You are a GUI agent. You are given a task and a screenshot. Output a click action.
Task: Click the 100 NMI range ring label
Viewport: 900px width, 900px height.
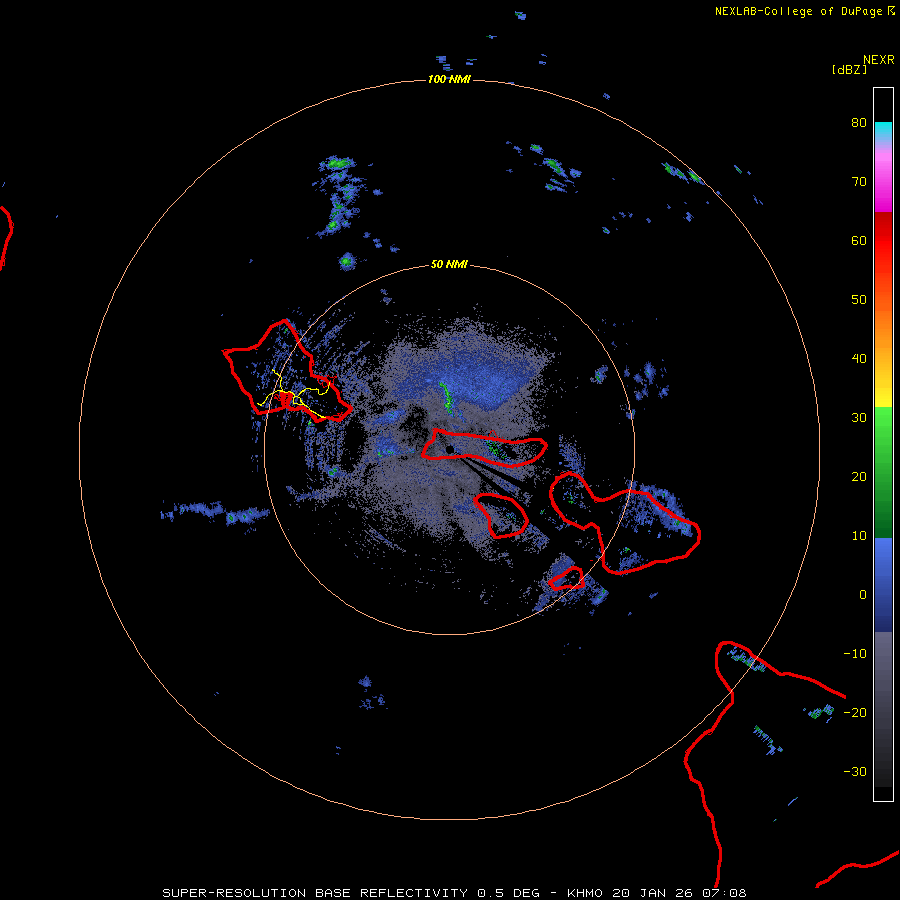[x=449, y=79]
